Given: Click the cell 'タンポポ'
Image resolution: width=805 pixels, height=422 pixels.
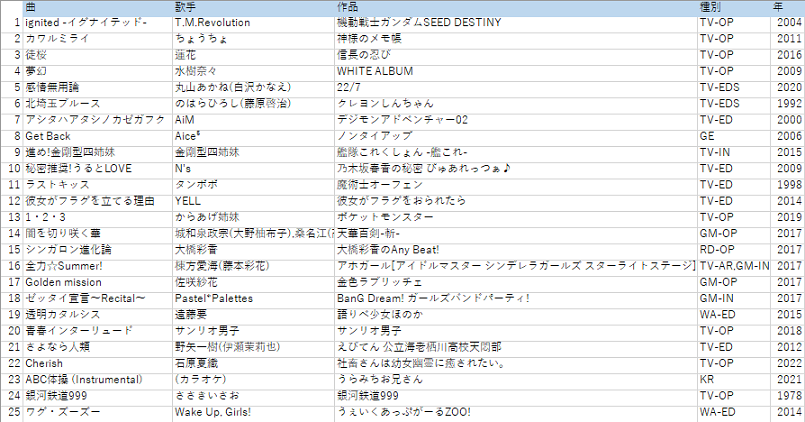Looking at the screenshot, I should click(254, 185).
